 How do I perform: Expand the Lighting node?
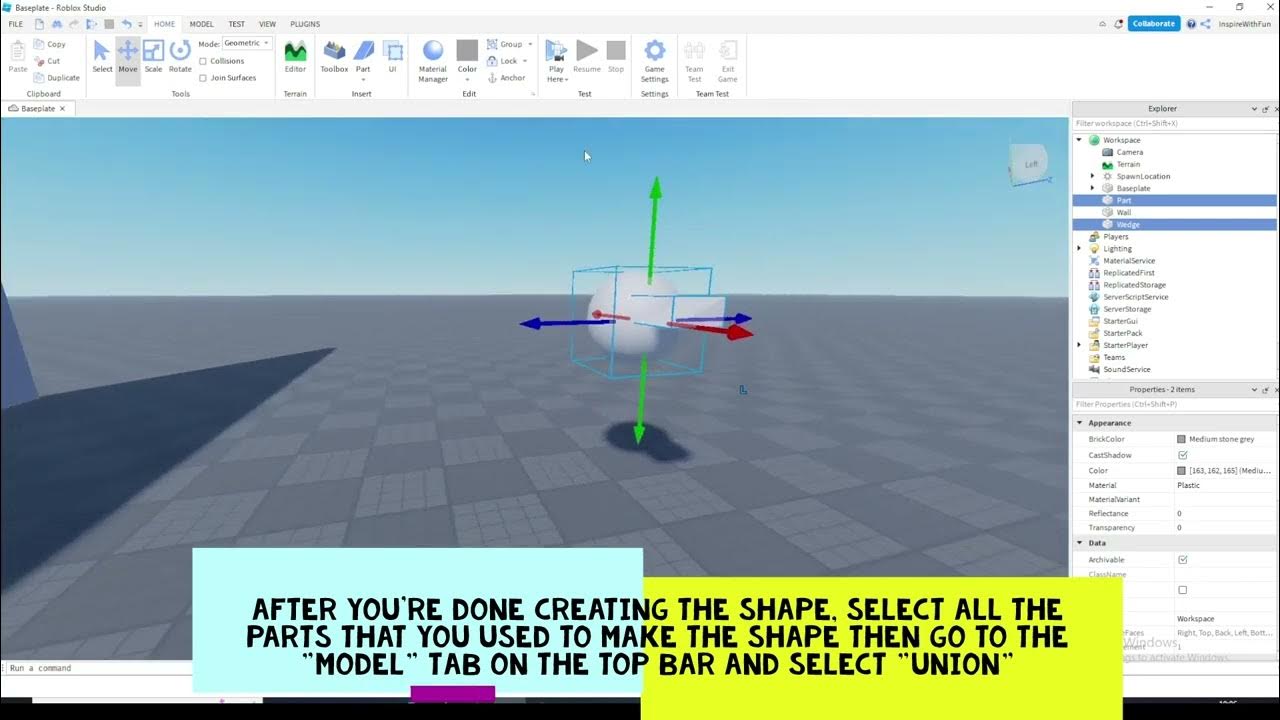(1079, 249)
